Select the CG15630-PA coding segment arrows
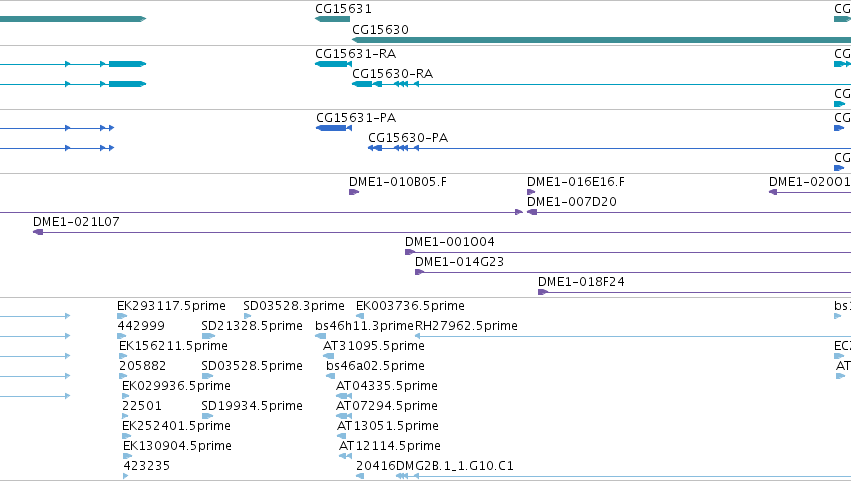 393,148
